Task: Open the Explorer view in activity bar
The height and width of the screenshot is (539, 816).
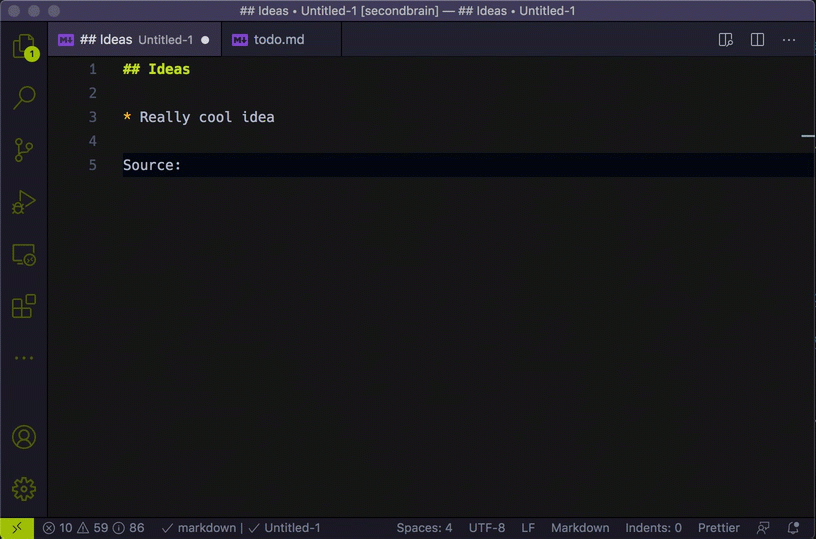Action: click(23, 46)
